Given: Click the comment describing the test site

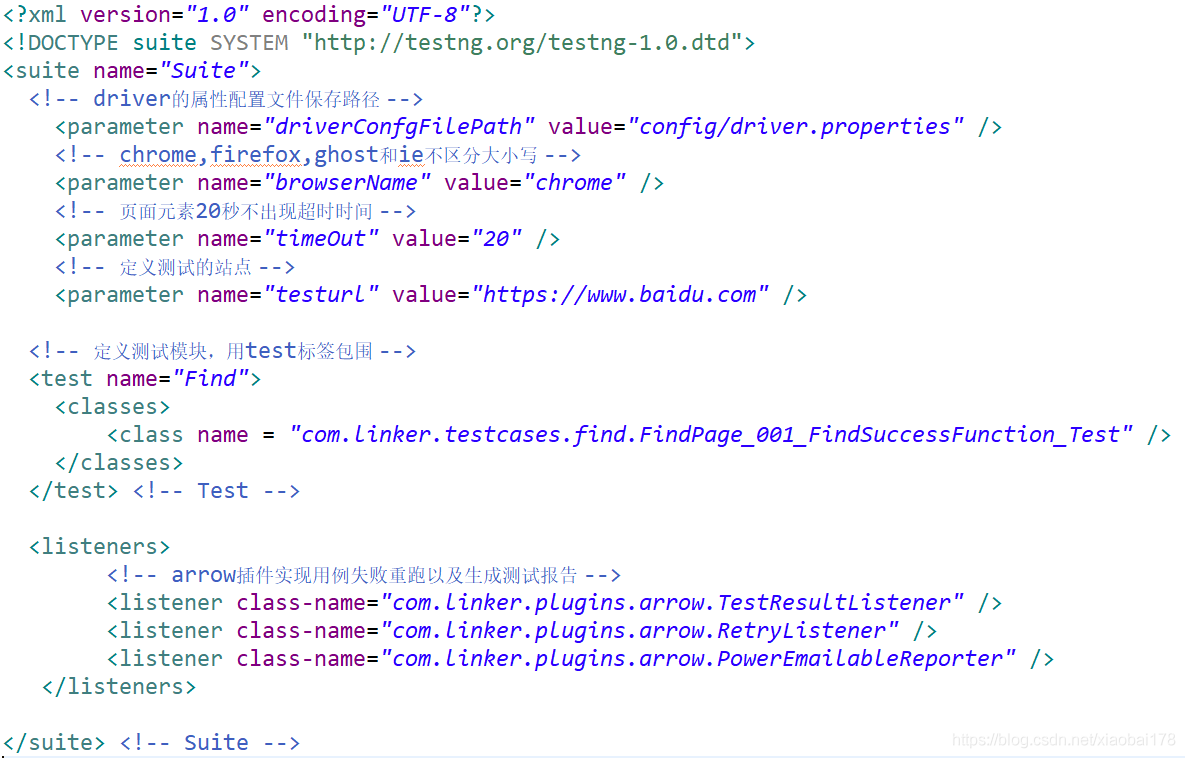Looking at the screenshot, I should 175,267.
